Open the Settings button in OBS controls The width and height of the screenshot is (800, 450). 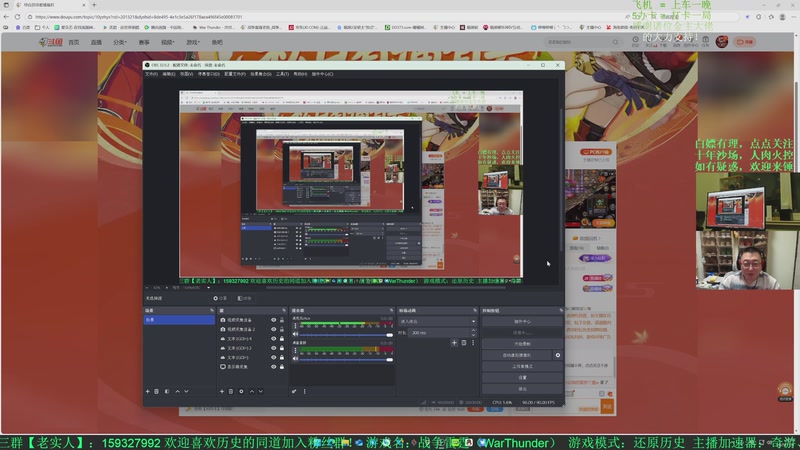522,378
